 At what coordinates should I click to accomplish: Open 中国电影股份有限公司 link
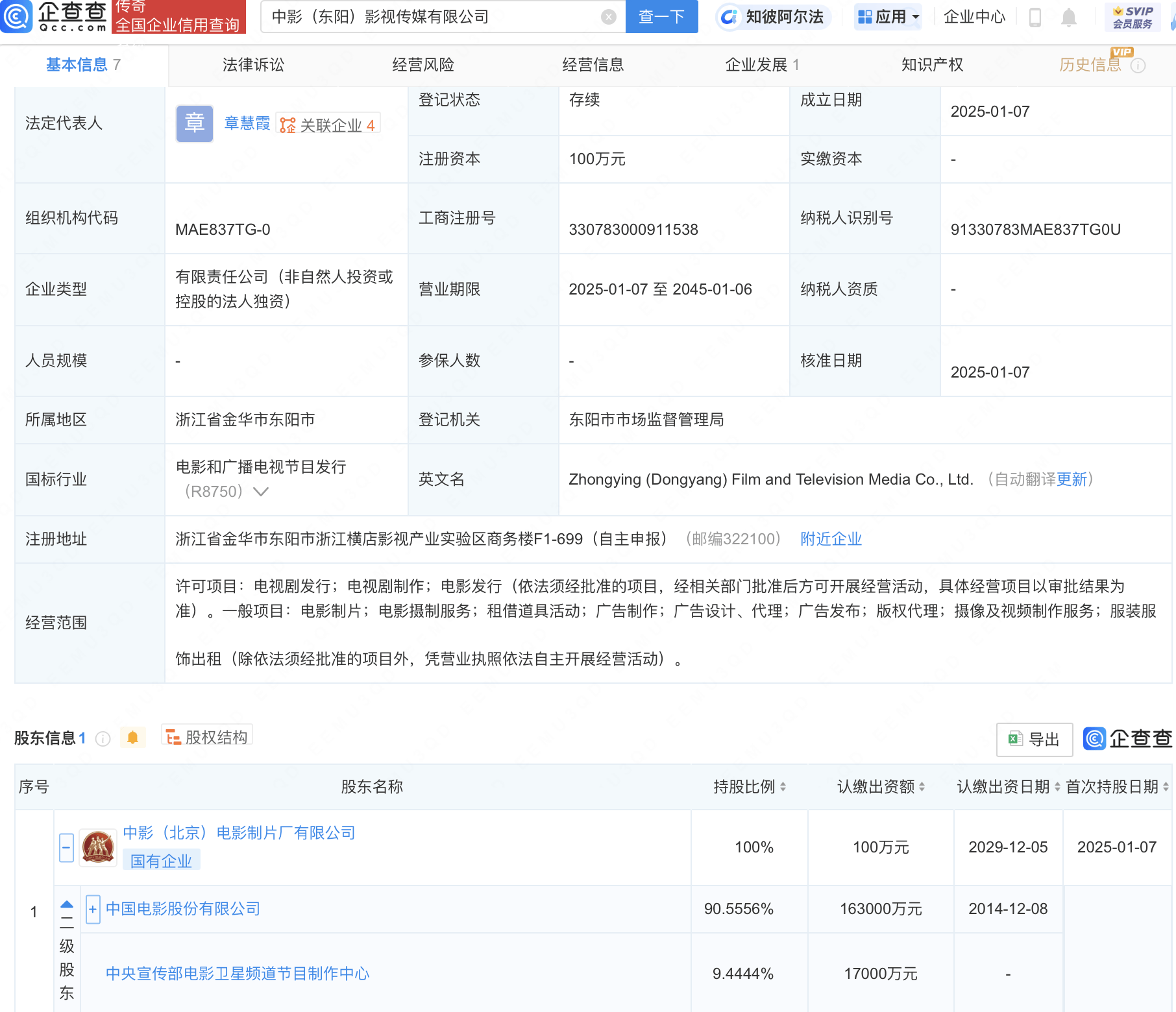[x=183, y=910]
